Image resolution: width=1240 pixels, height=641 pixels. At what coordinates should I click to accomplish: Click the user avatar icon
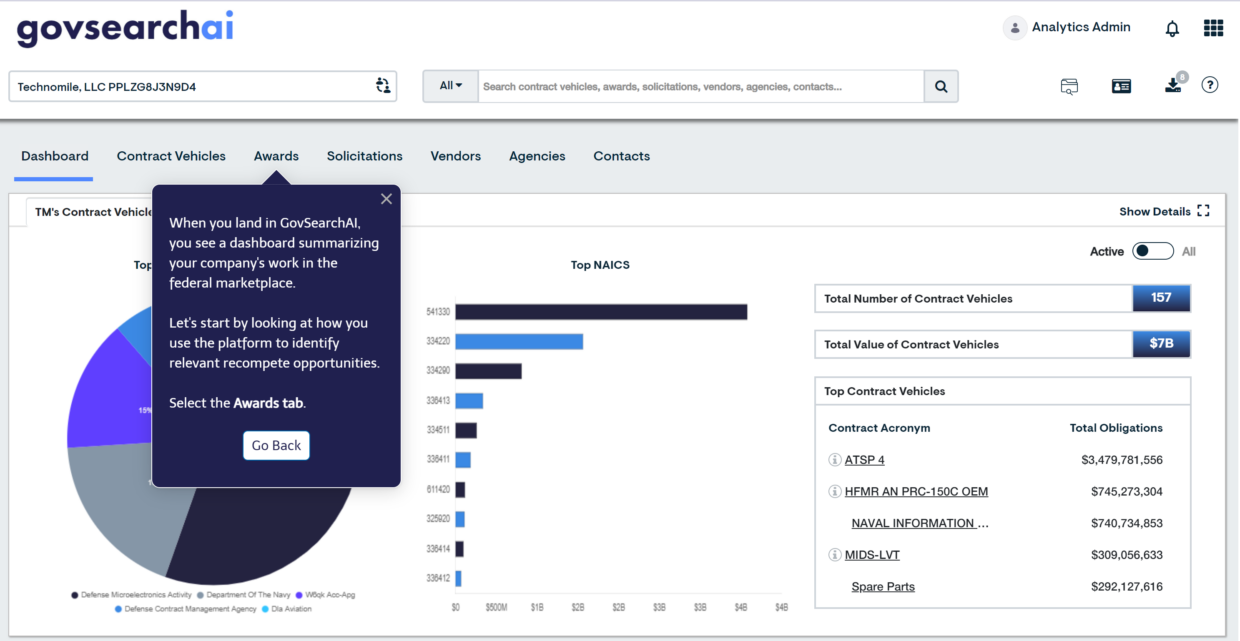(1015, 28)
